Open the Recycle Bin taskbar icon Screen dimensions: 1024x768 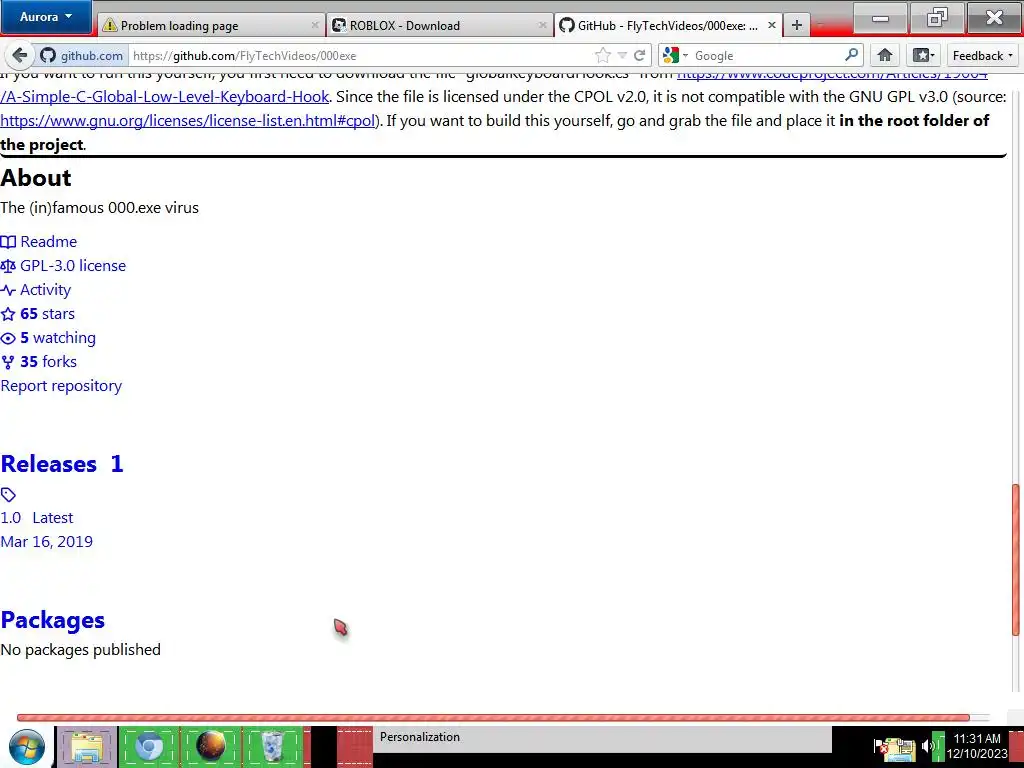(x=272, y=746)
